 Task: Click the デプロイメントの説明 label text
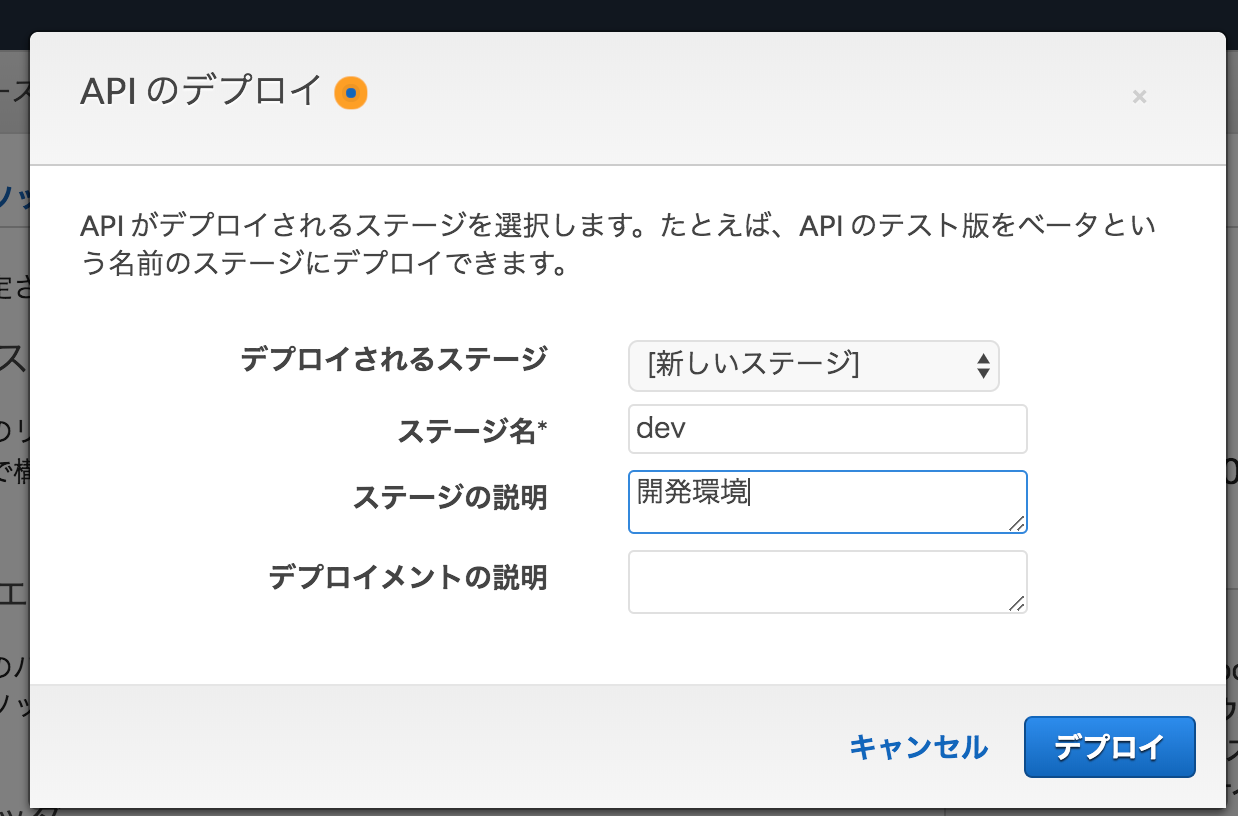(408, 578)
